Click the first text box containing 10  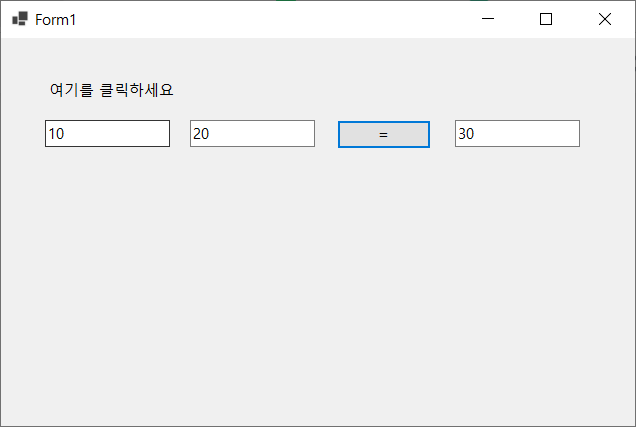click(x=107, y=133)
